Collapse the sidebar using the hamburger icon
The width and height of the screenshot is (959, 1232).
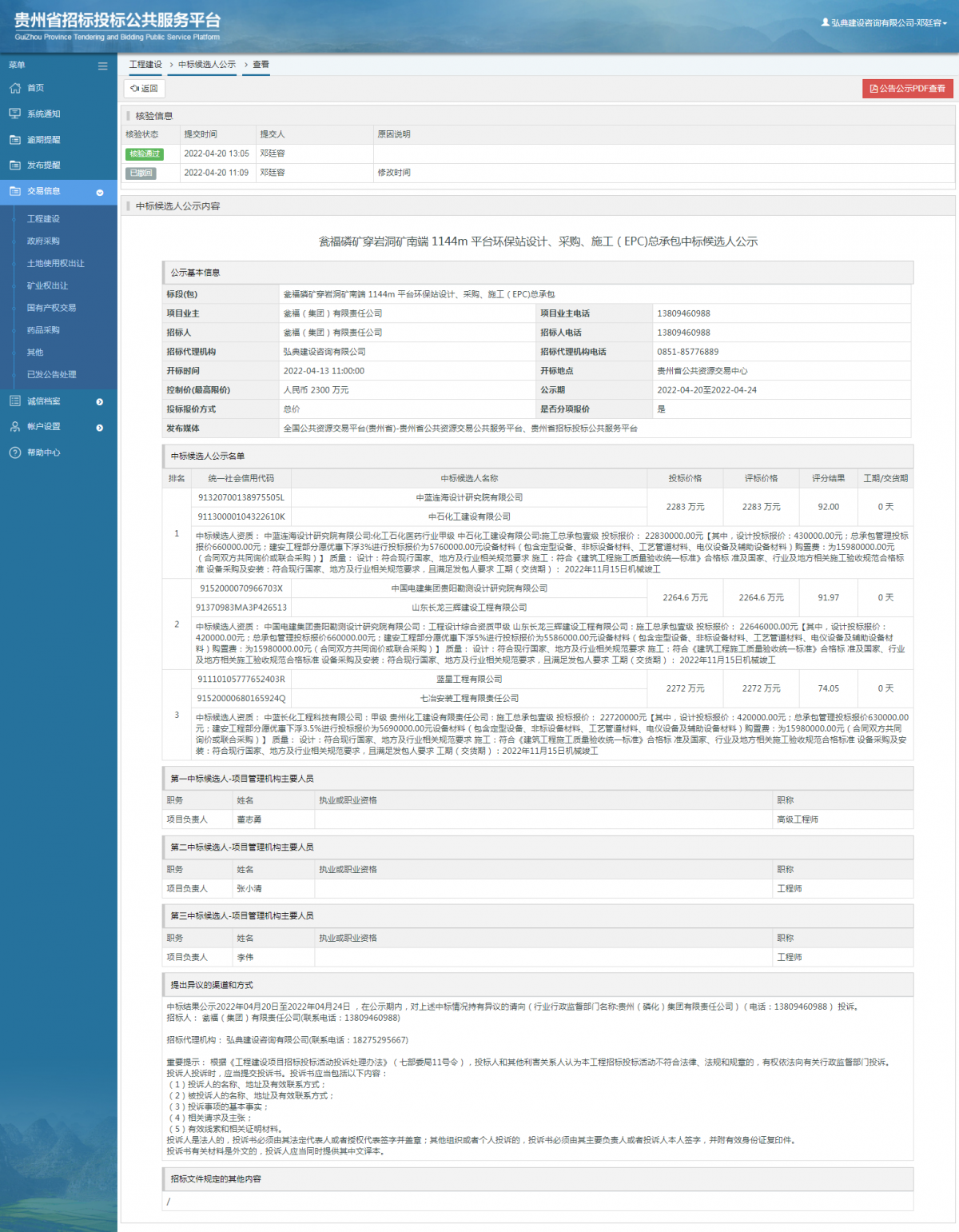point(102,66)
